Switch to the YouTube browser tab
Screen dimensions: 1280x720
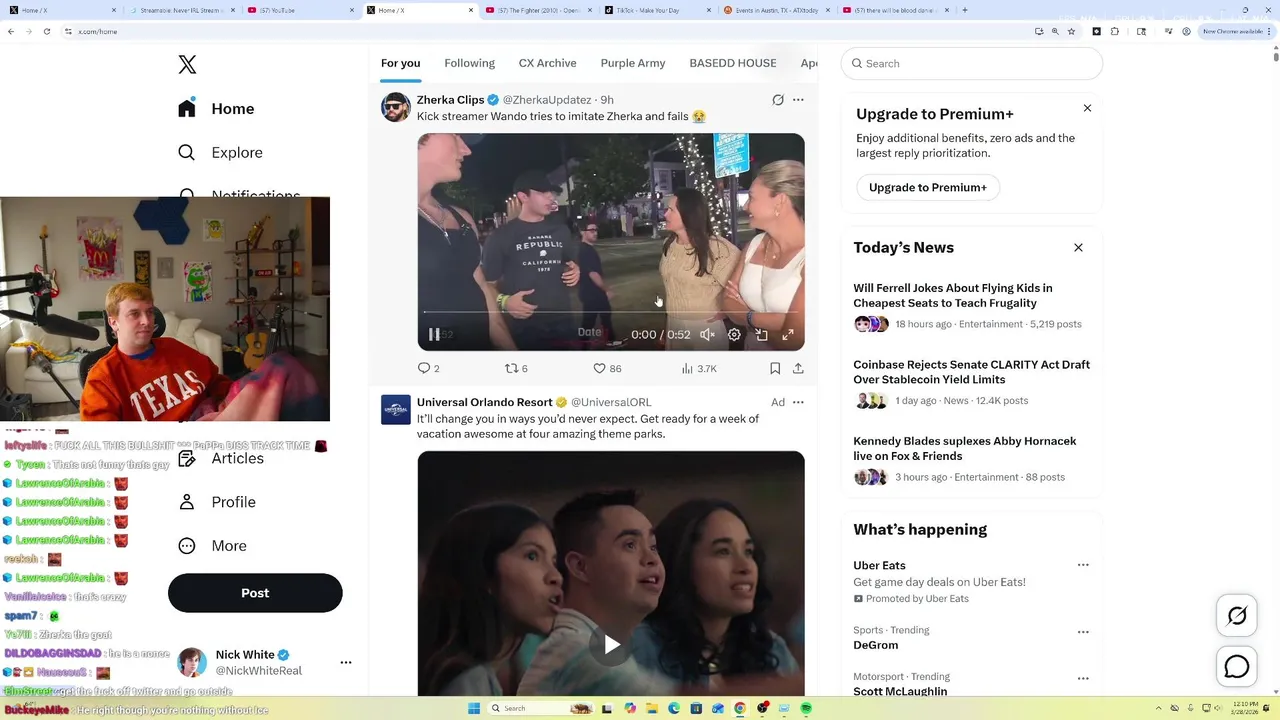tap(299, 10)
